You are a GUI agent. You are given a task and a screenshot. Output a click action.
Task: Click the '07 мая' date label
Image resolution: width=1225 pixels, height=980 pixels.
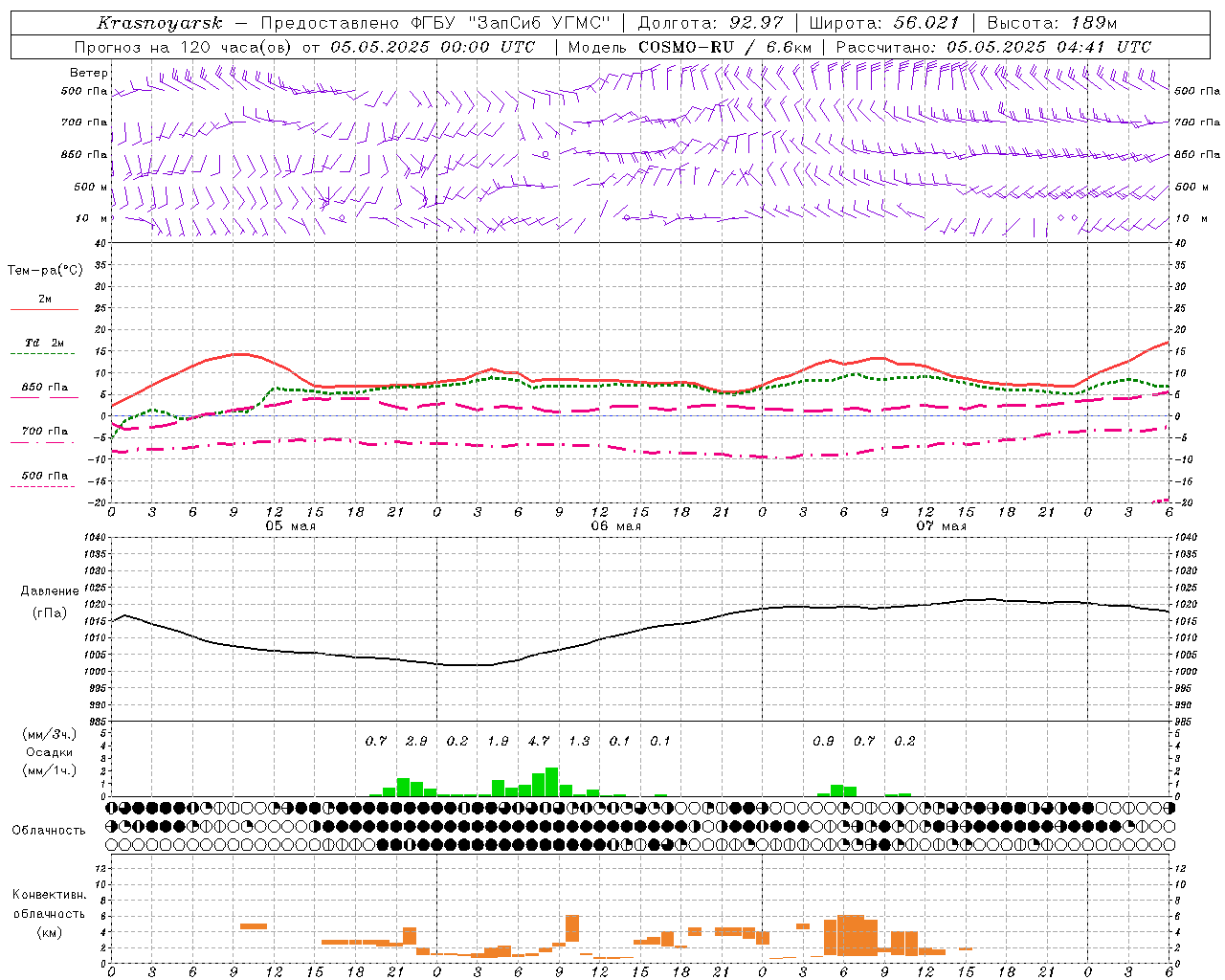[941, 526]
